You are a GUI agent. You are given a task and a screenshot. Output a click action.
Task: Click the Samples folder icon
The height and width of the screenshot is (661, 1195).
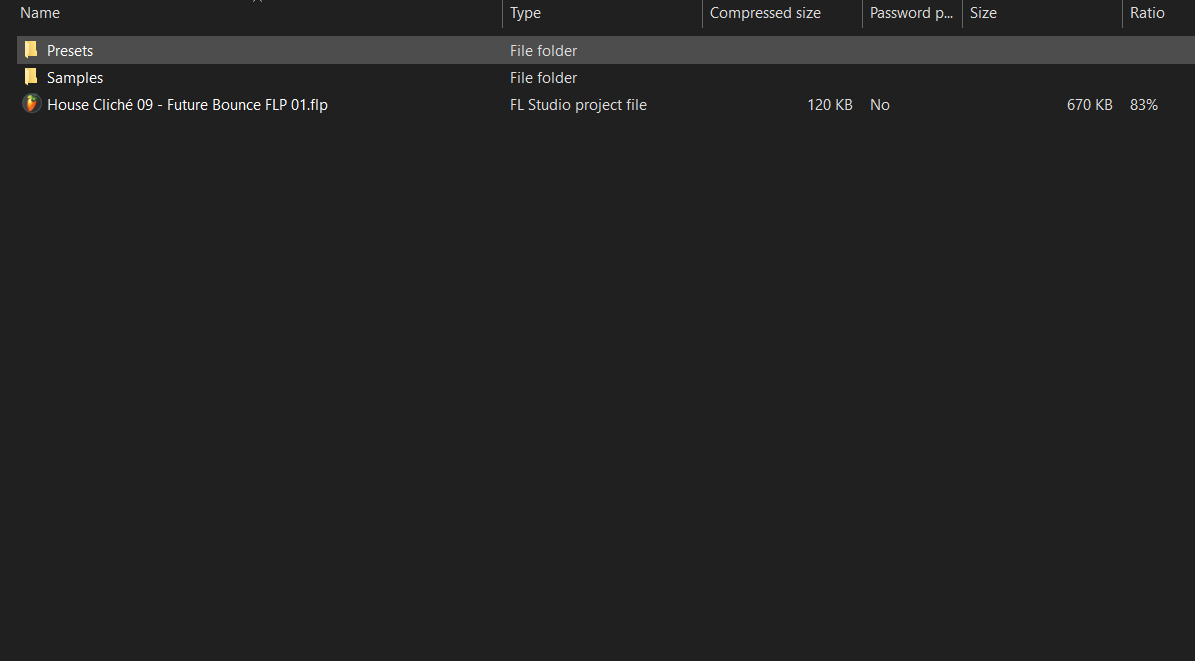tap(31, 77)
